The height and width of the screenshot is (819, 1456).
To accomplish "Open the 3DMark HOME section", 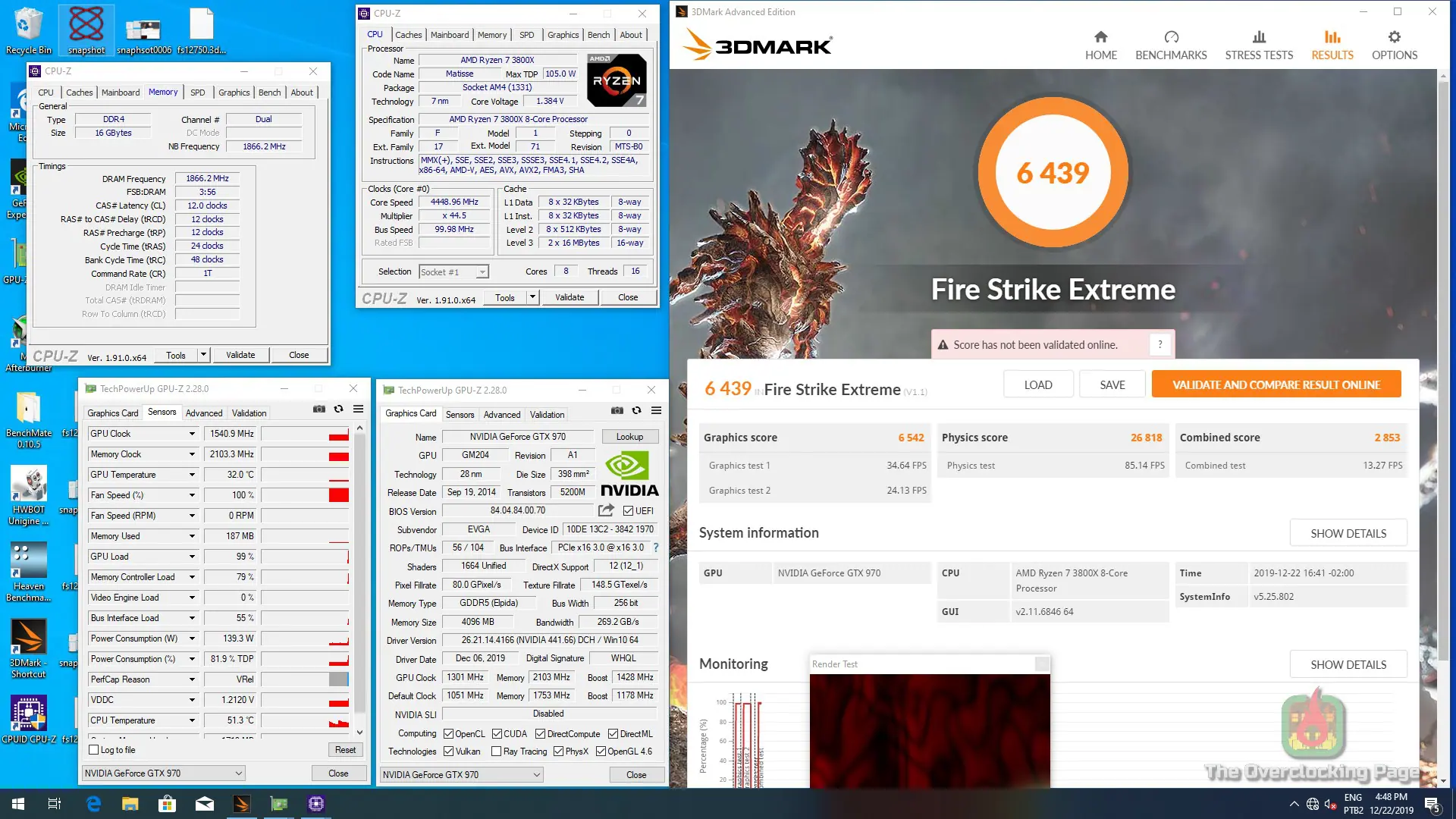I will coord(1101,45).
